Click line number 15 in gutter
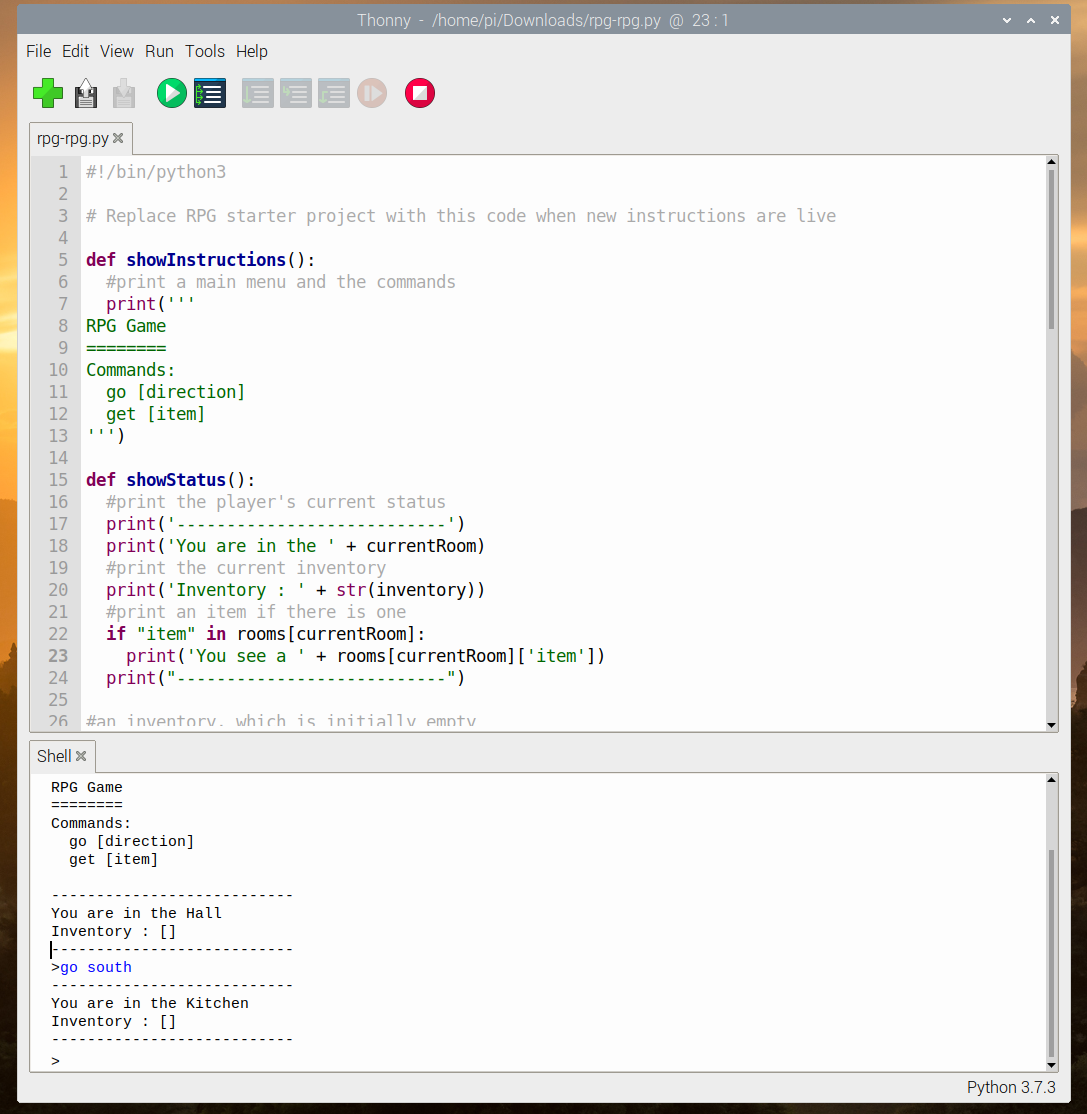Screen dimensions: 1087x1114 pos(58,480)
